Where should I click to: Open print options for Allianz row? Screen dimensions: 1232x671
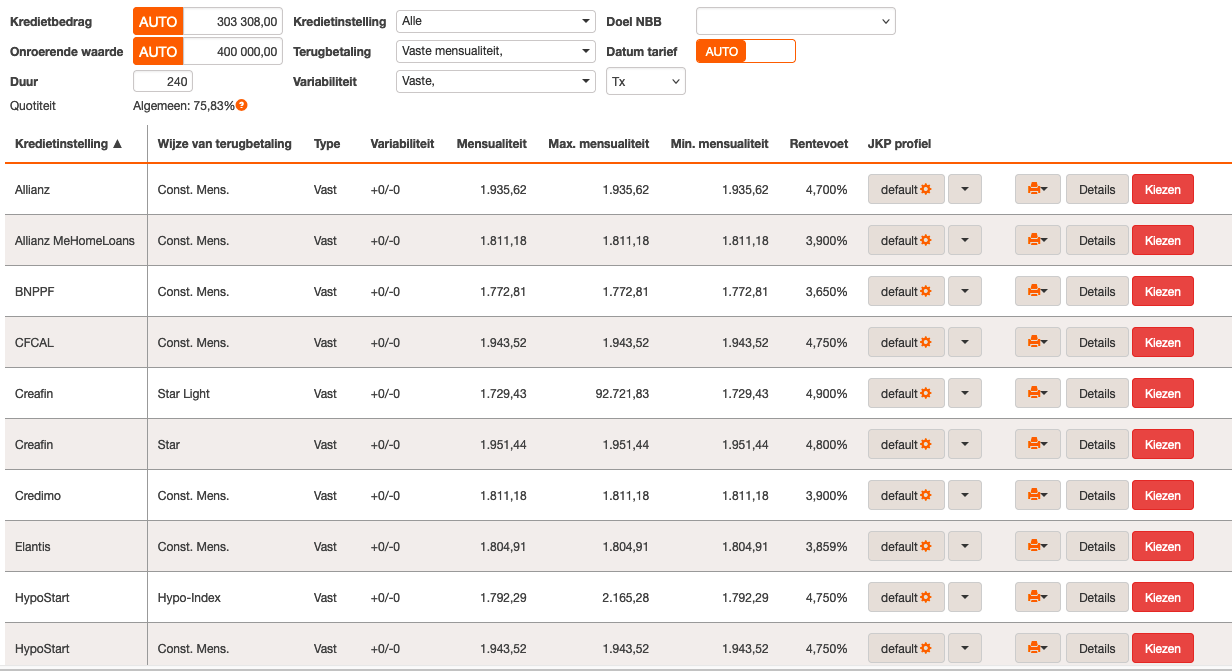tap(1037, 190)
